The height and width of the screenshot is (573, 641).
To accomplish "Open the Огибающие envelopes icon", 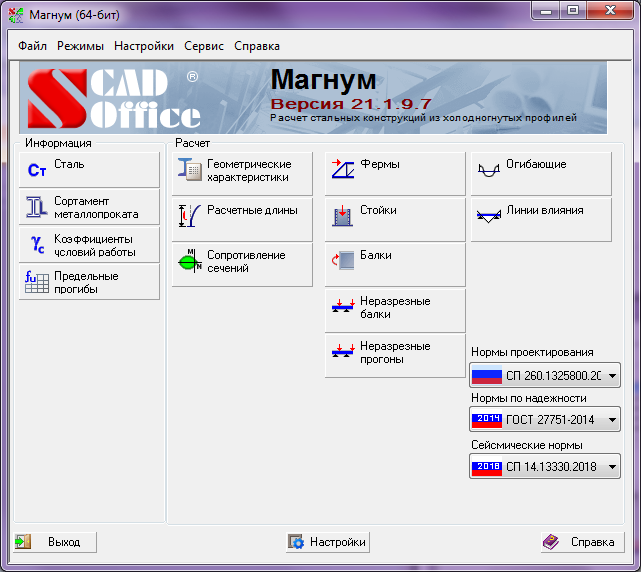I will (x=489, y=170).
